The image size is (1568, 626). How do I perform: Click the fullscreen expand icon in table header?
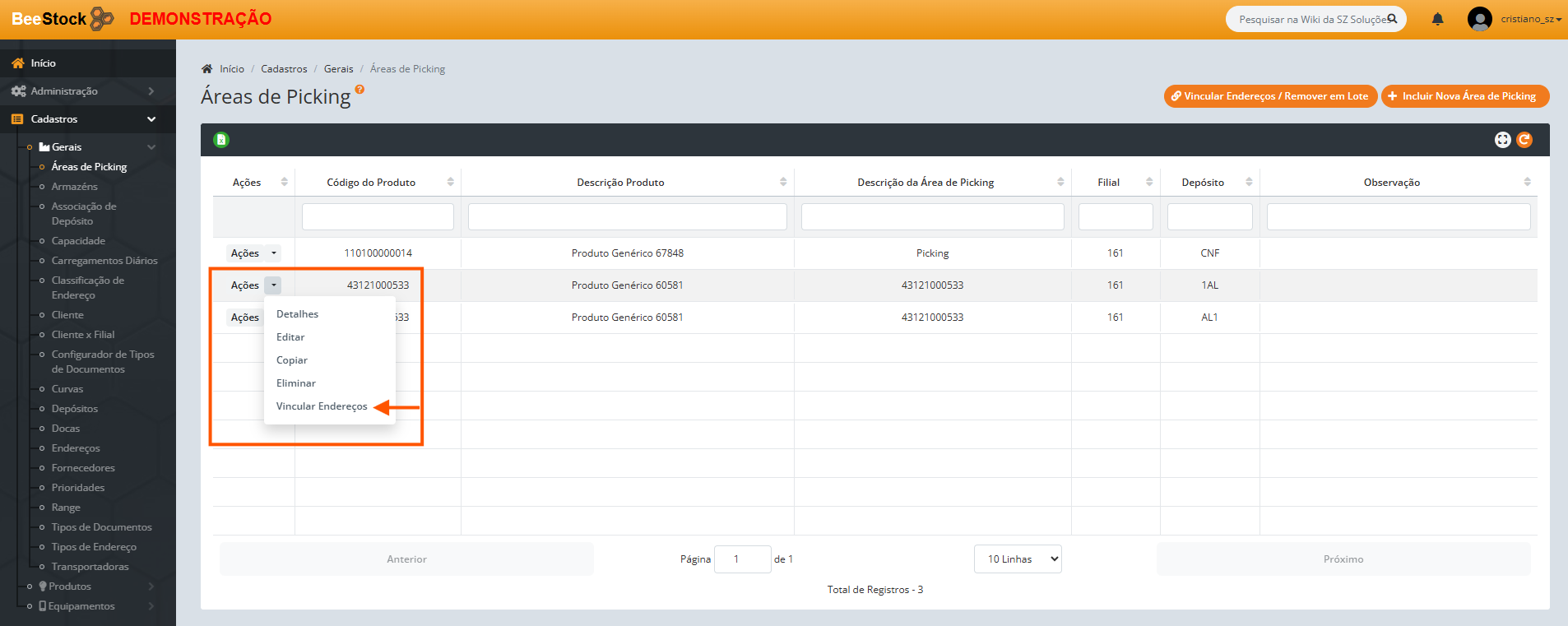(1502, 140)
